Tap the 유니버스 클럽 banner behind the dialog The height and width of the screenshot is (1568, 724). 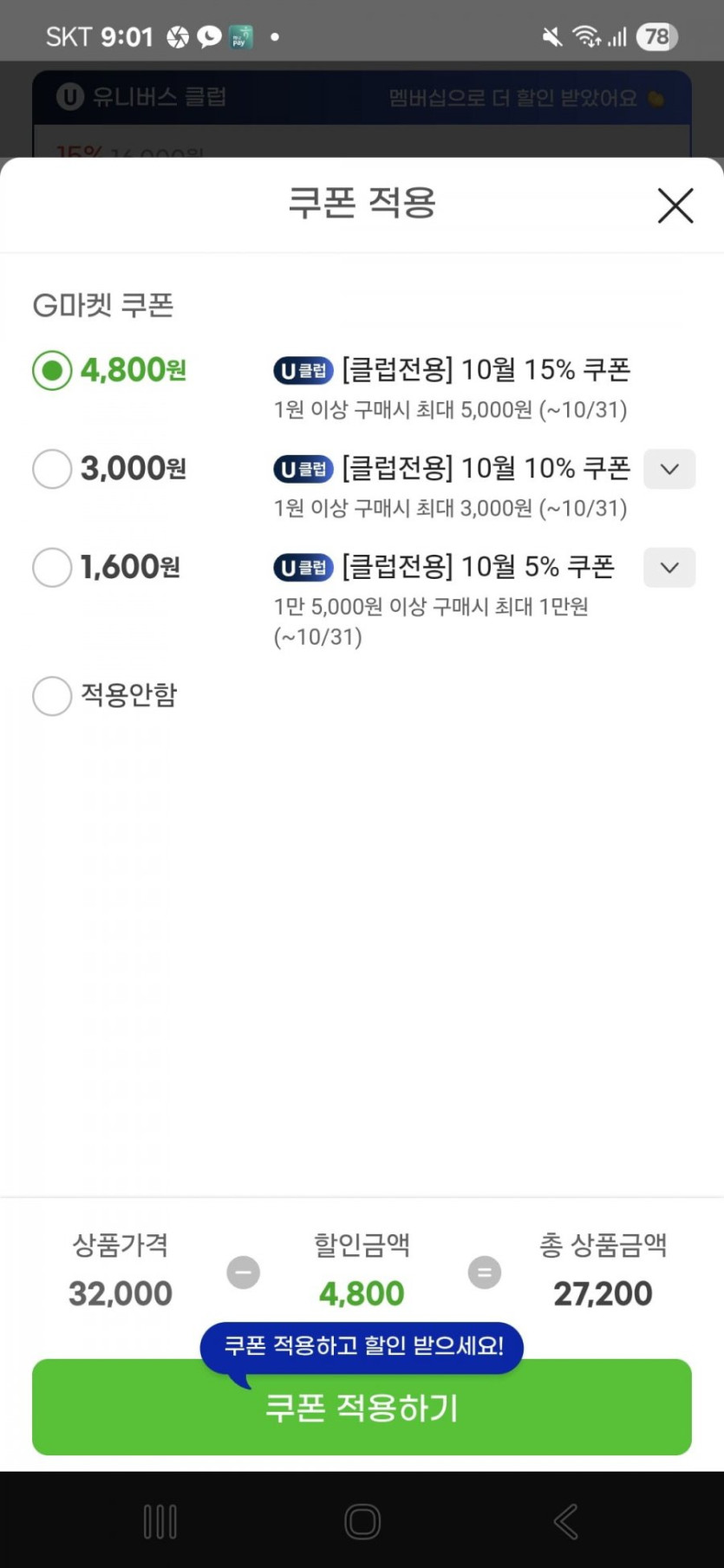point(362,97)
